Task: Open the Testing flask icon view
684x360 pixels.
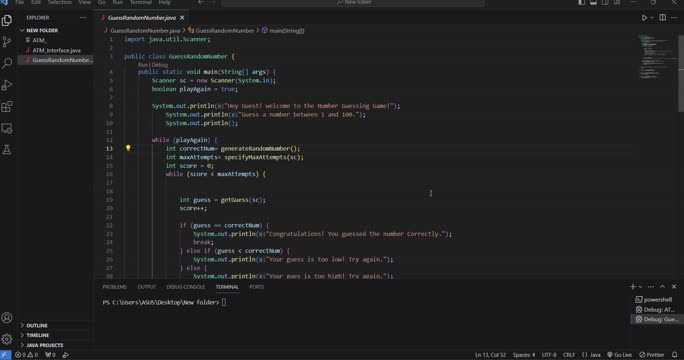Action: point(7,150)
